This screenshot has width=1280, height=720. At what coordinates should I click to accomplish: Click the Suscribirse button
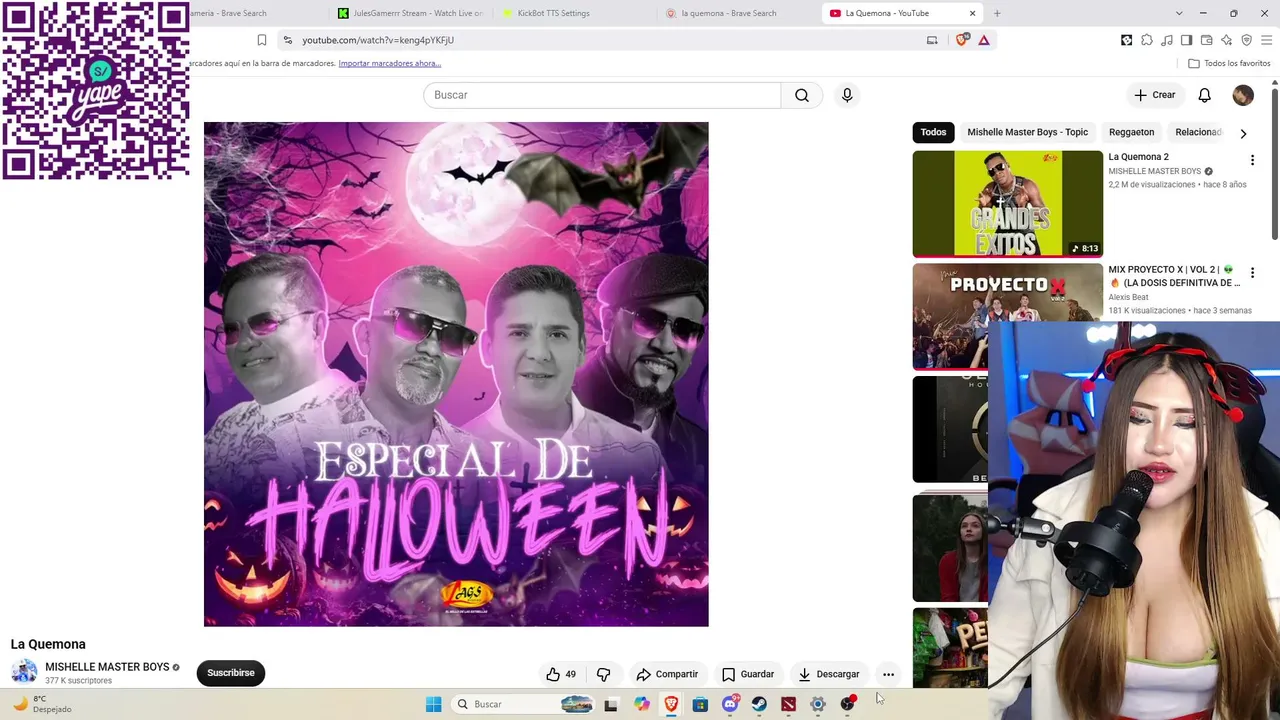pos(231,673)
